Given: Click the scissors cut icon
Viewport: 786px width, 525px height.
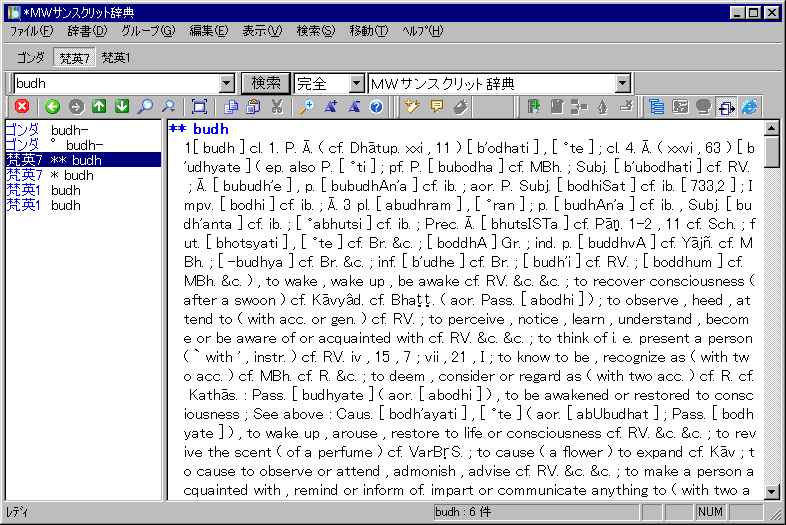Looking at the screenshot, I should 277,106.
